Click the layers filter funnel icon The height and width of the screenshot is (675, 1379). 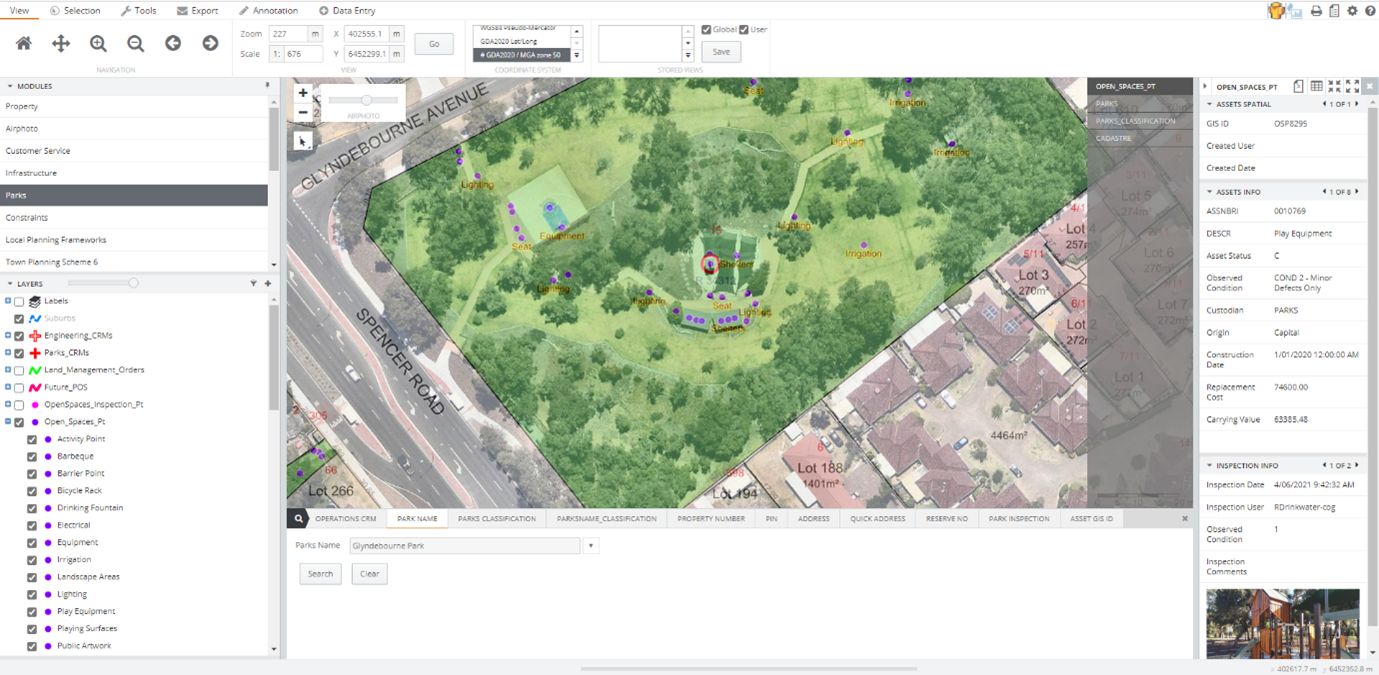pos(254,284)
